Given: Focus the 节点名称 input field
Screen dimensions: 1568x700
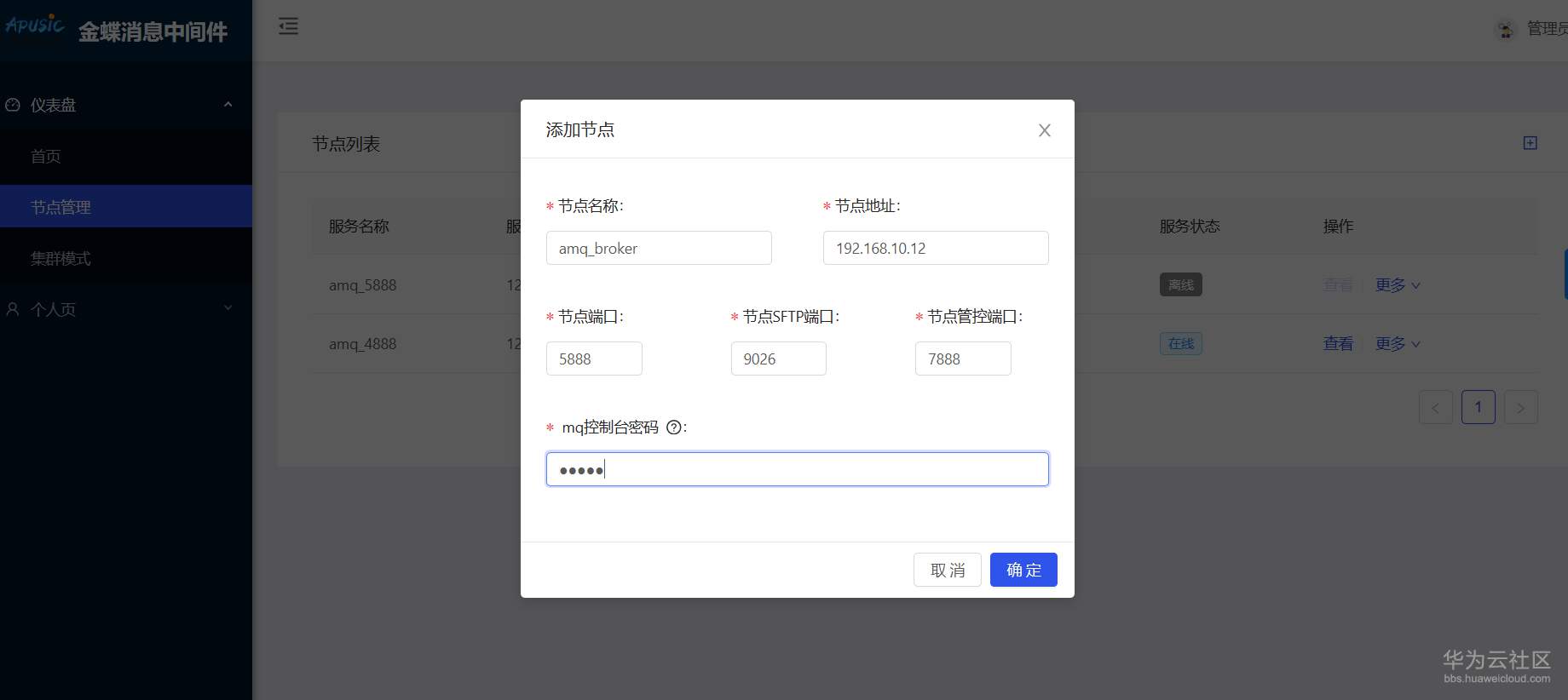Looking at the screenshot, I should point(659,248).
